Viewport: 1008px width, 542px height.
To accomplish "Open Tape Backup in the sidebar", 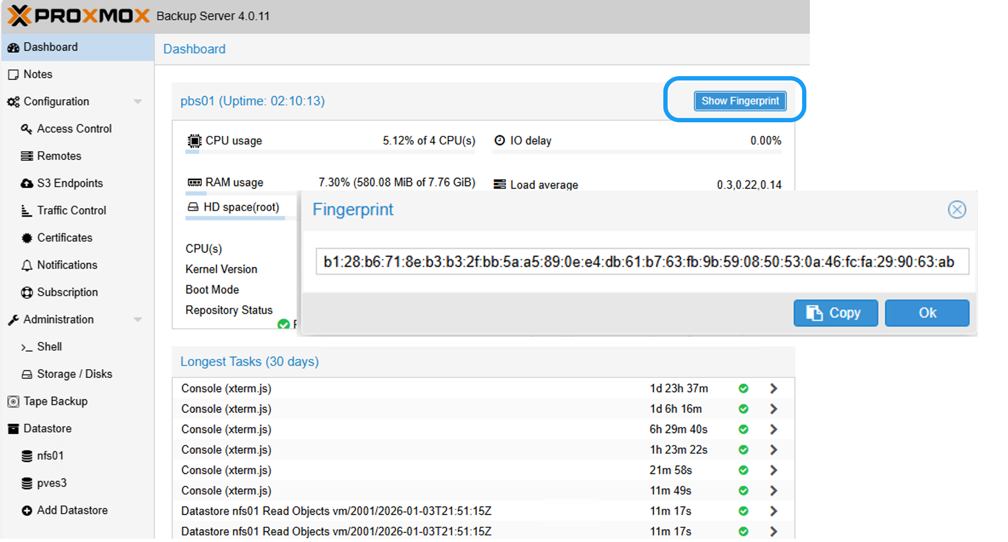I will coord(55,402).
